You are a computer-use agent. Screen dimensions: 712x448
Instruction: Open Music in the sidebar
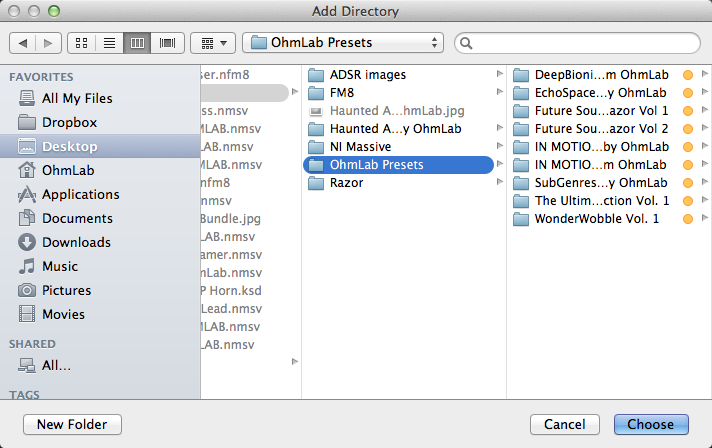click(100, 266)
